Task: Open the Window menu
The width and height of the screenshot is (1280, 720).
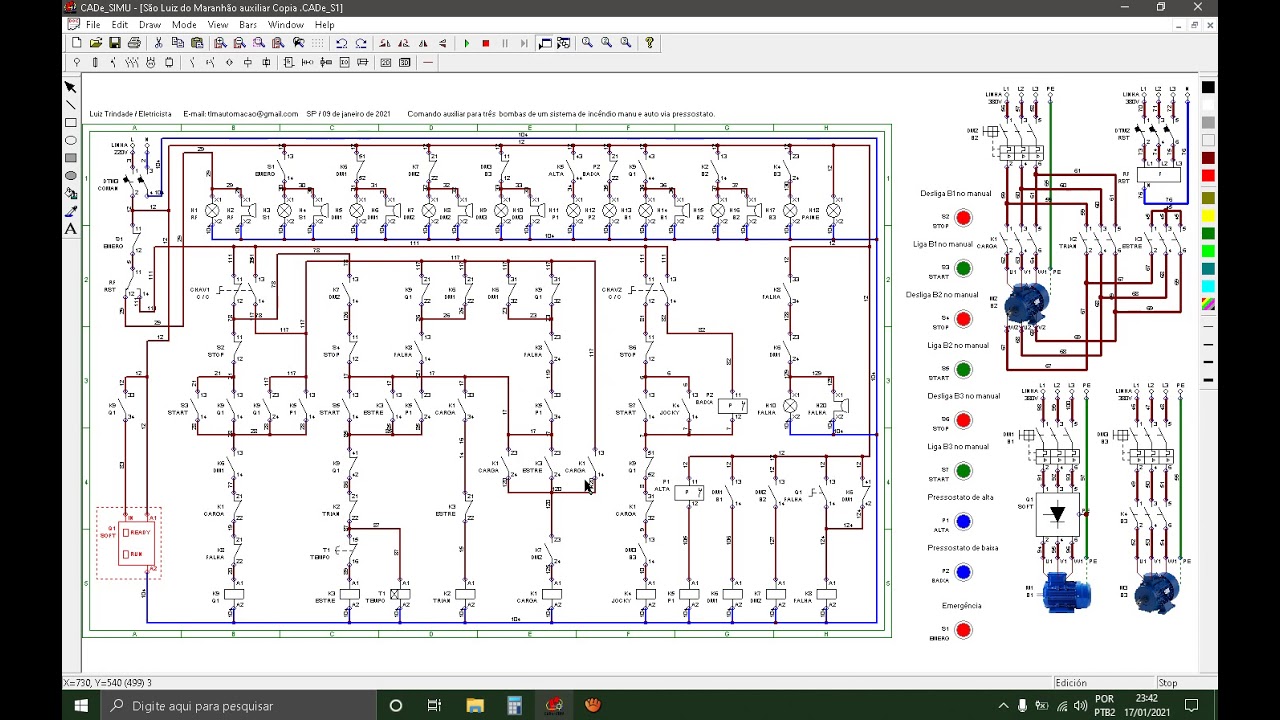Action: (286, 25)
